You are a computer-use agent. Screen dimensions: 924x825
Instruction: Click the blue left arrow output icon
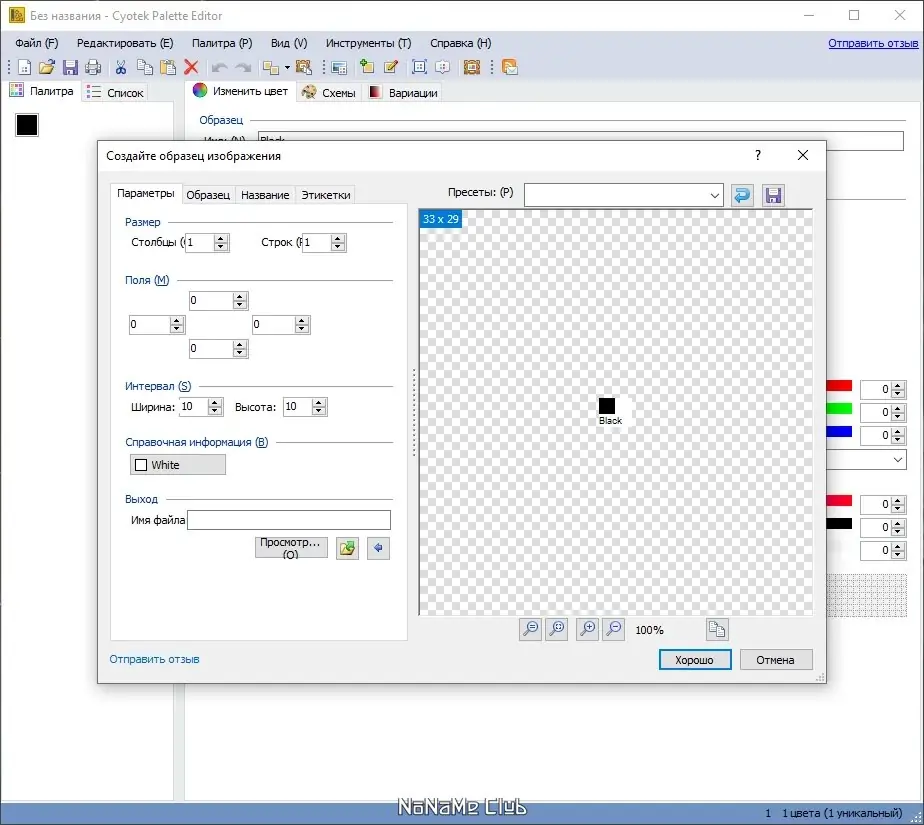pyautogui.click(x=378, y=548)
